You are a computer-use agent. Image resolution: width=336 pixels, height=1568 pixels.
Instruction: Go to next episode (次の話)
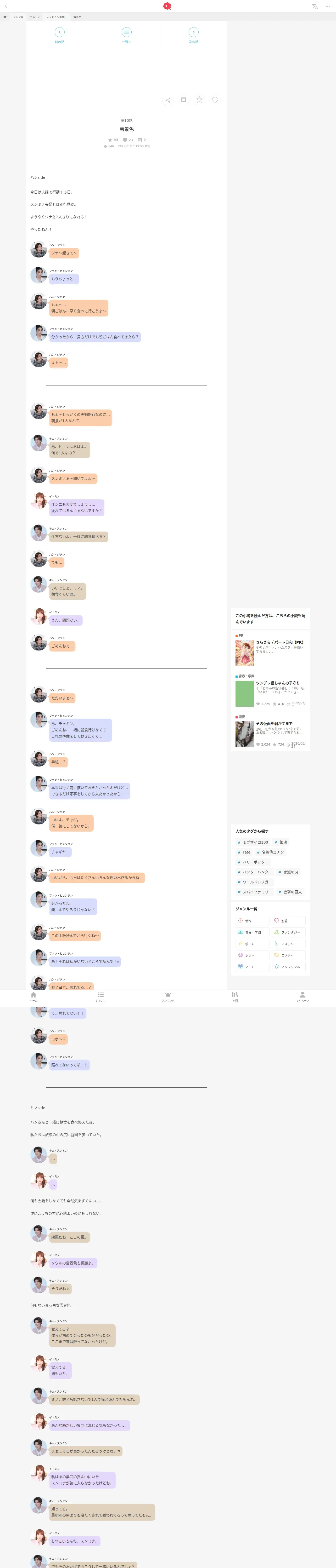[x=193, y=35]
